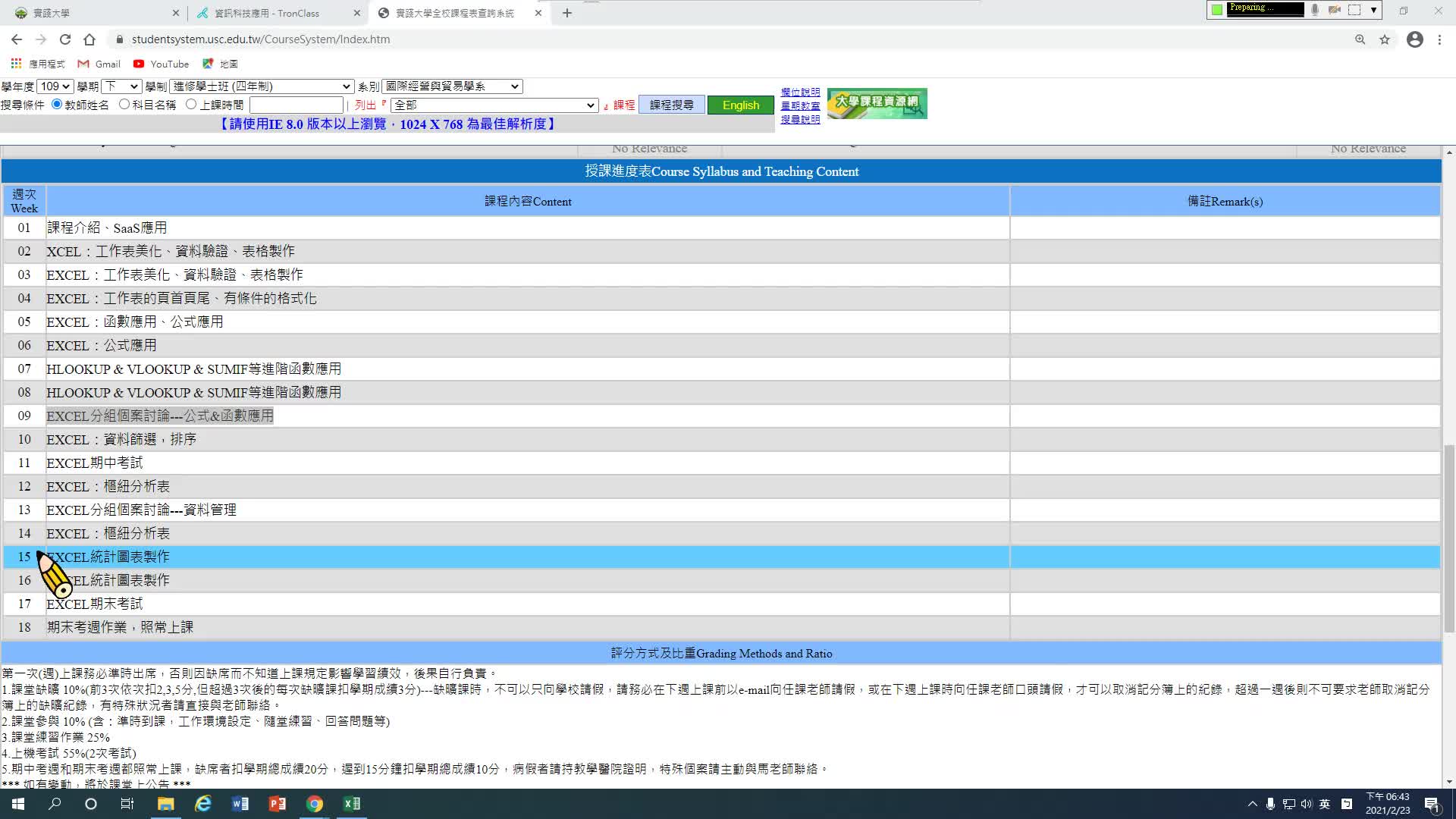Click the 大學課程資源網 banner image
The image size is (1456, 819).
(x=877, y=104)
